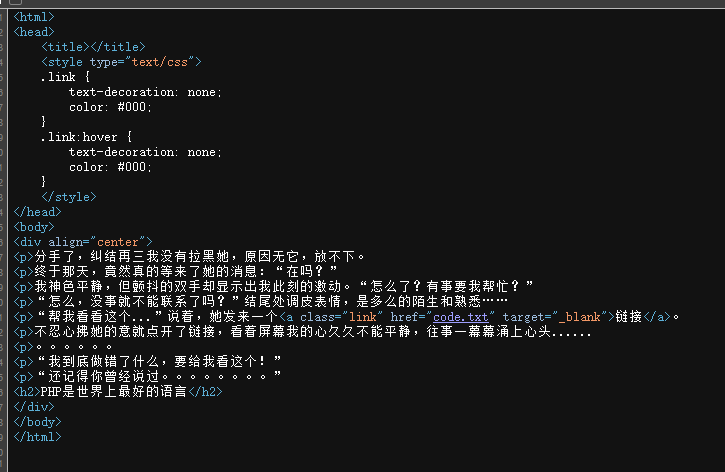The width and height of the screenshot is (725, 472).
Task: Click the paragraph containing 我到底做错了什么
Action: click(x=148, y=362)
